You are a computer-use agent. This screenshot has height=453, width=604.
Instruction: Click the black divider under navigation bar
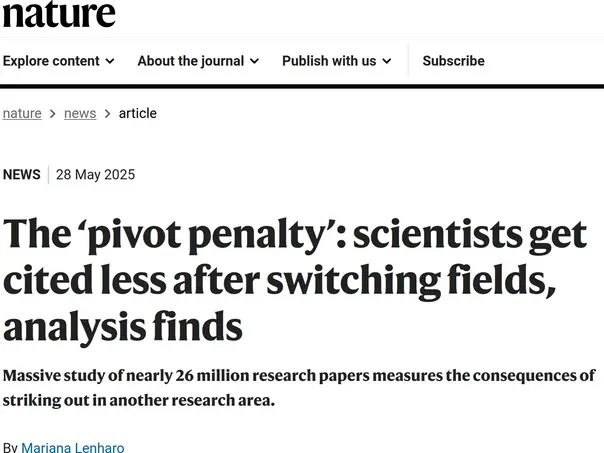[x=302, y=86]
